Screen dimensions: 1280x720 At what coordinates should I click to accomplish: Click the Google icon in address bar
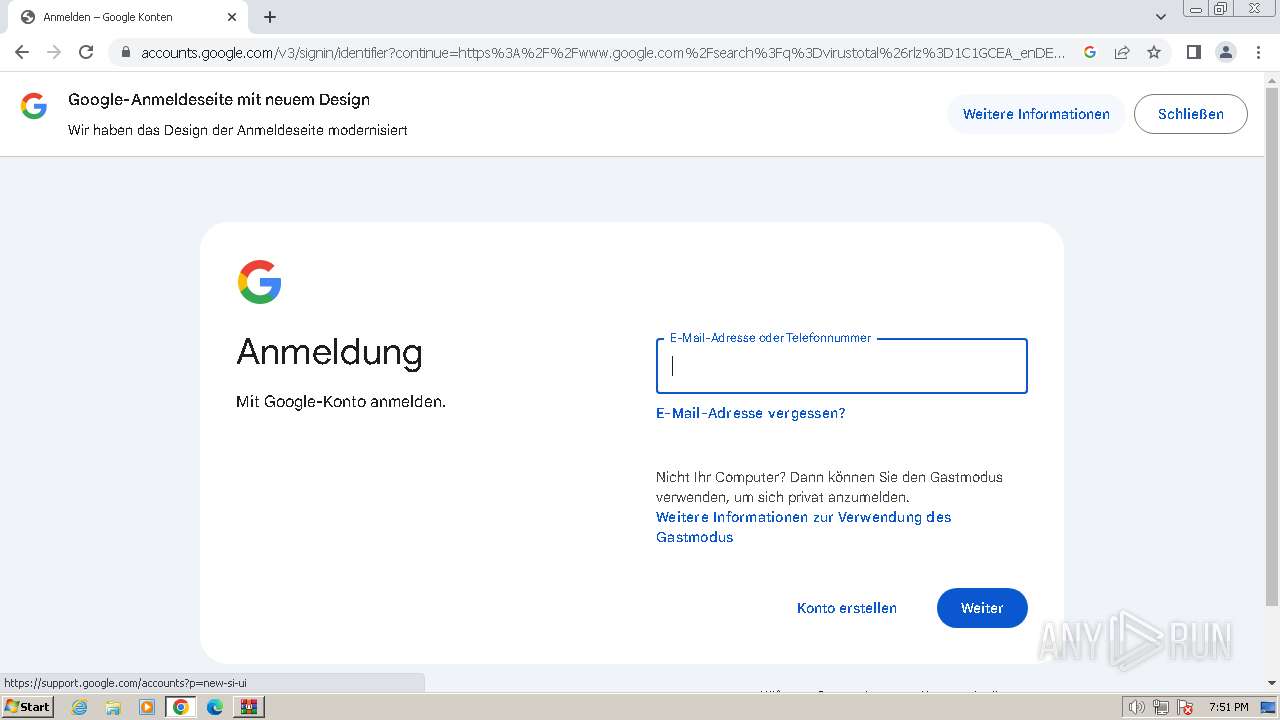1090,52
